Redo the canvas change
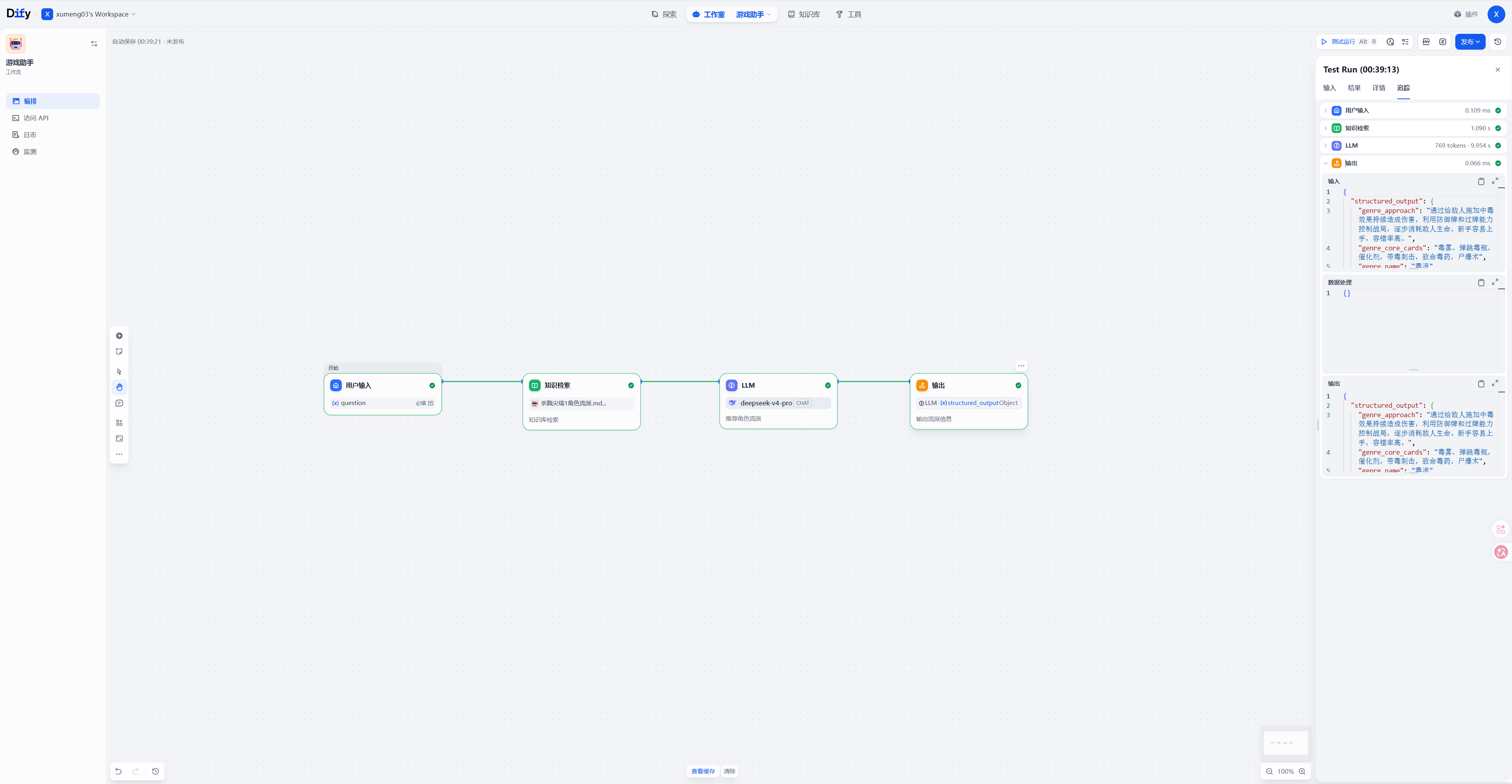 pos(135,771)
